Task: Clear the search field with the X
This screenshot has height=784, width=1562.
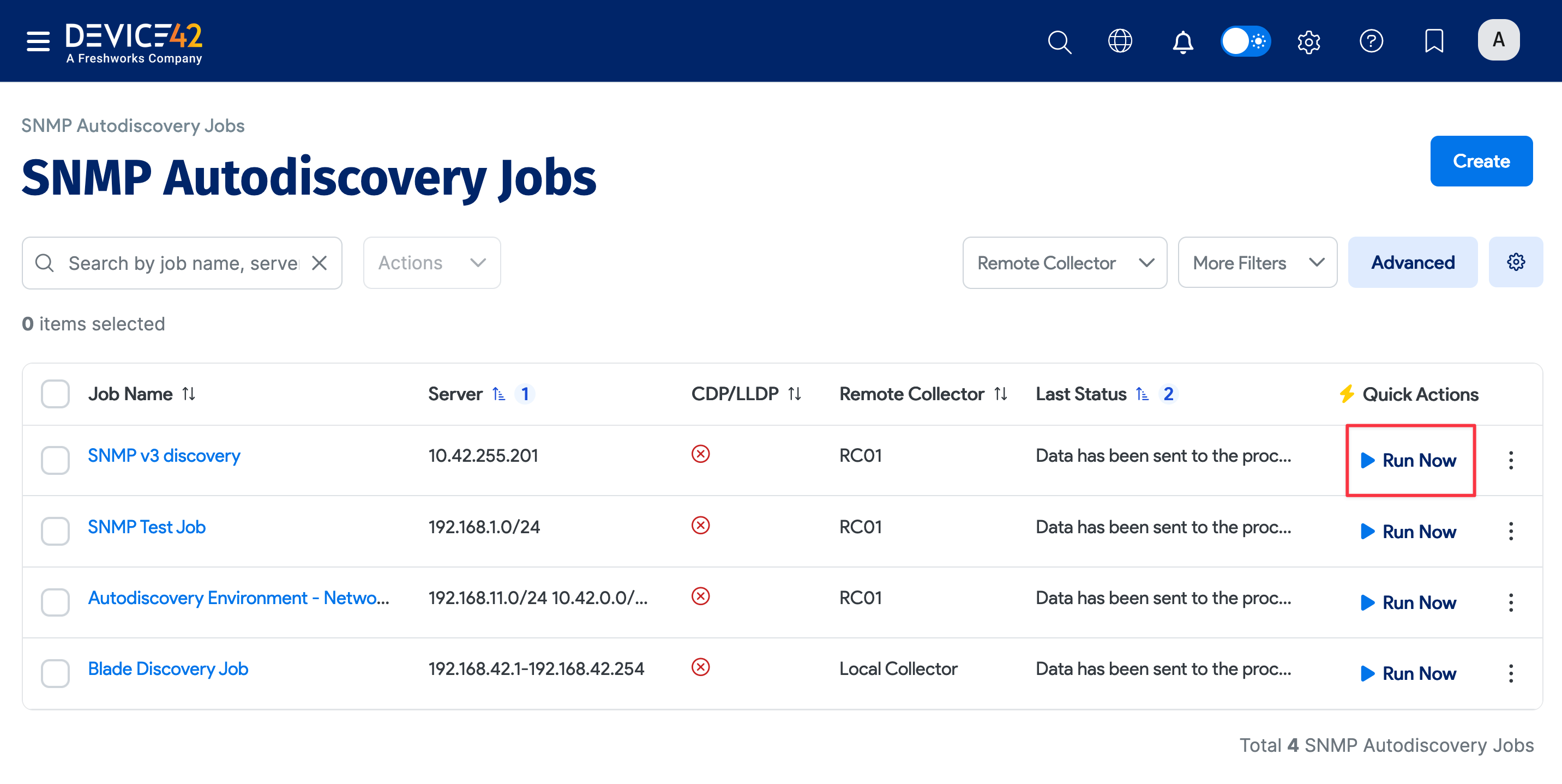Action: 320,263
